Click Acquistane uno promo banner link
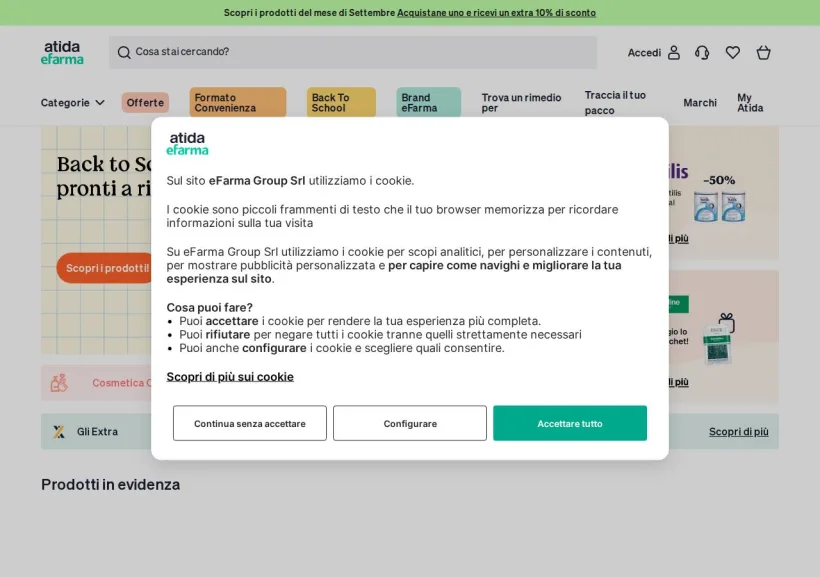Image resolution: width=820 pixels, height=577 pixels. click(x=496, y=13)
